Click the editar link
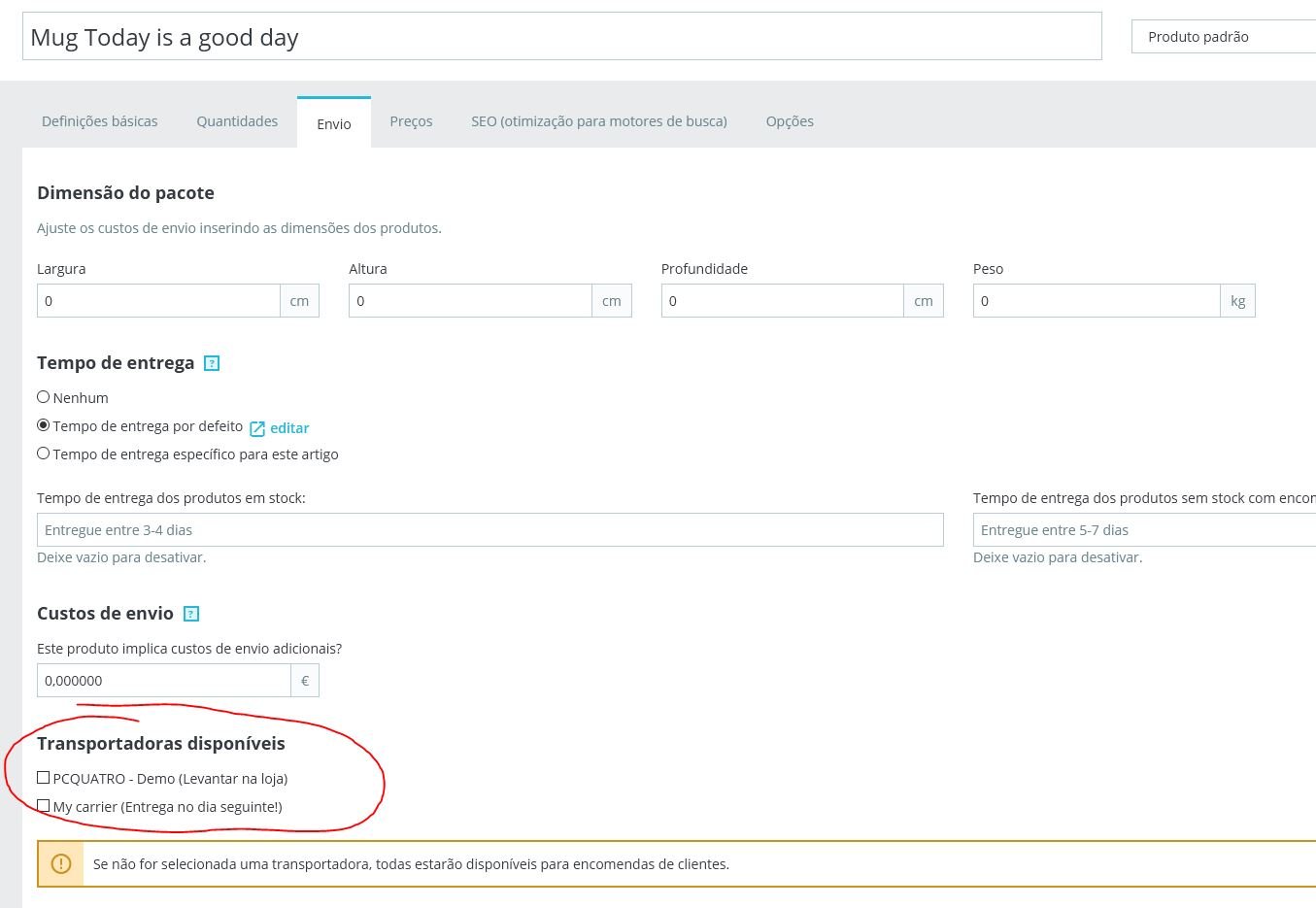The width and height of the screenshot is (1316, 908). (289, 428)
